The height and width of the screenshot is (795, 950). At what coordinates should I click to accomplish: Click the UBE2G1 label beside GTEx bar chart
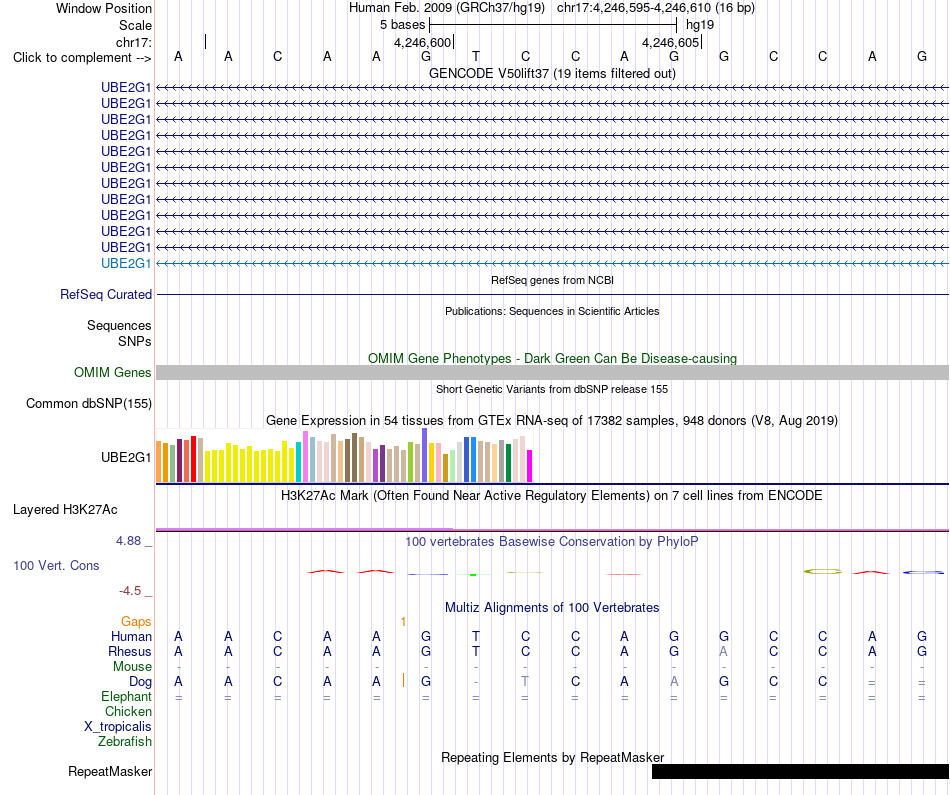[x=126, y=457]
